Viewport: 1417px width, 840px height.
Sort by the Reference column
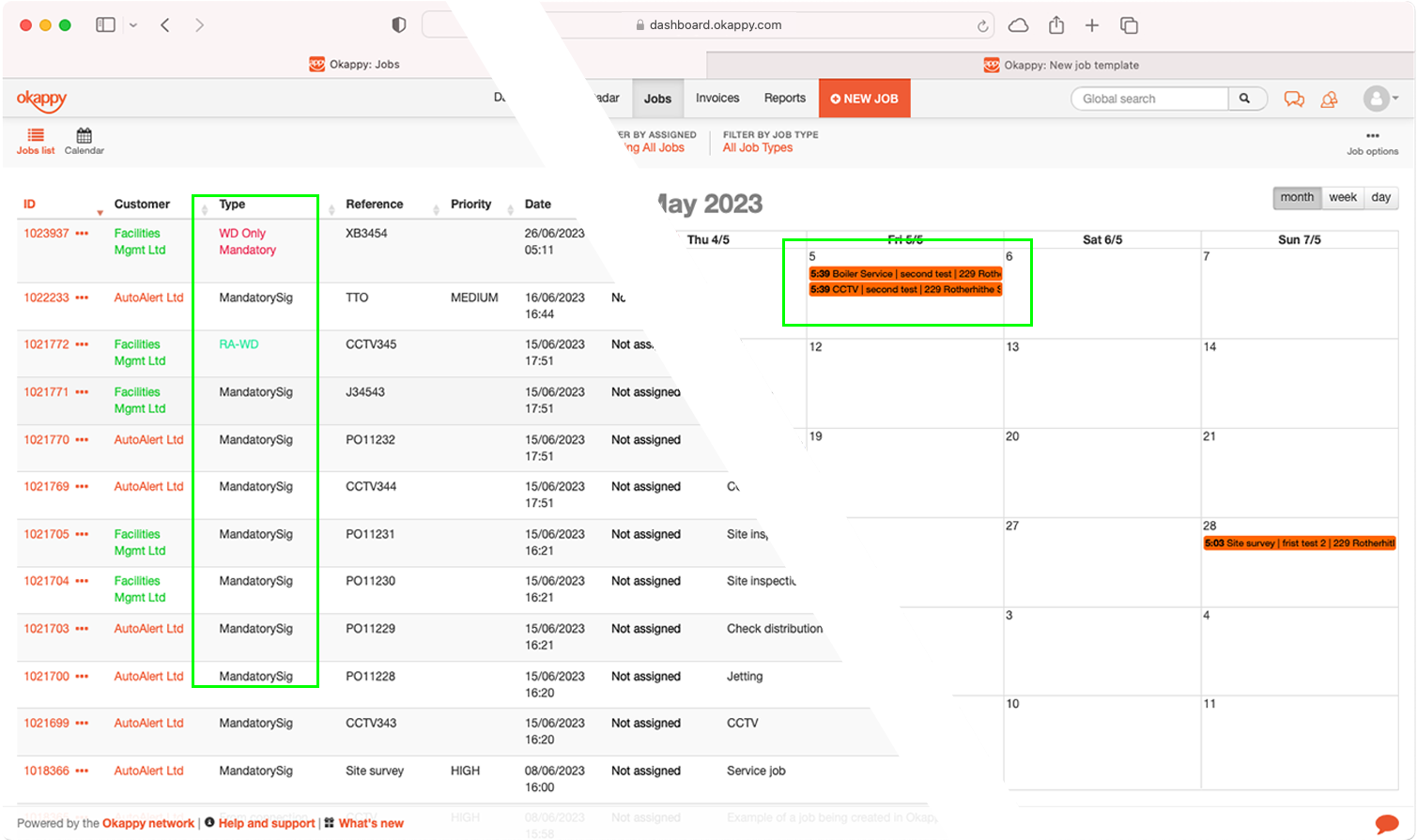coord(374,205)
